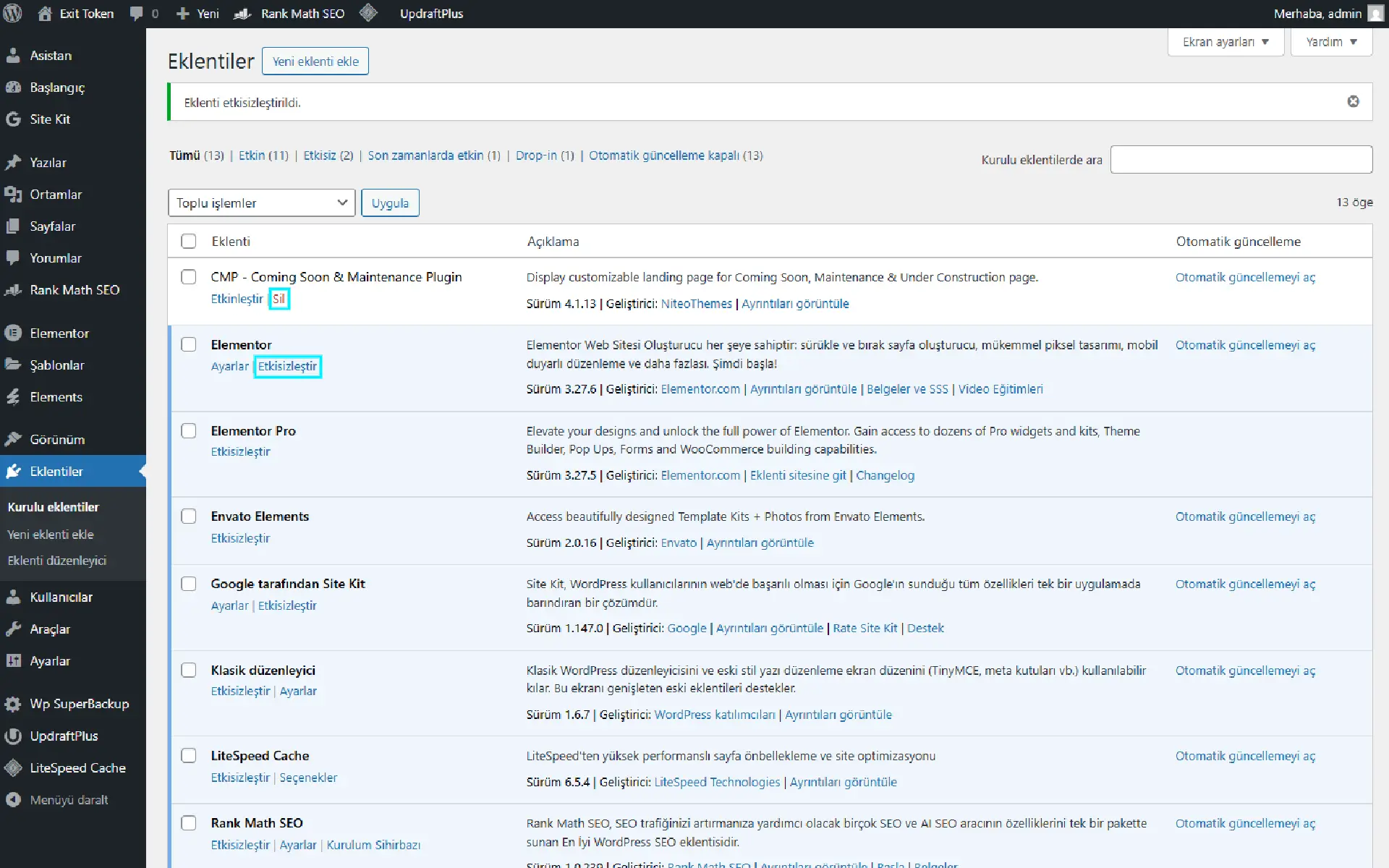Open the comments bubble icon in admin bar
This screenshot has height=868, width=1389.
click(x=136, y=14)
